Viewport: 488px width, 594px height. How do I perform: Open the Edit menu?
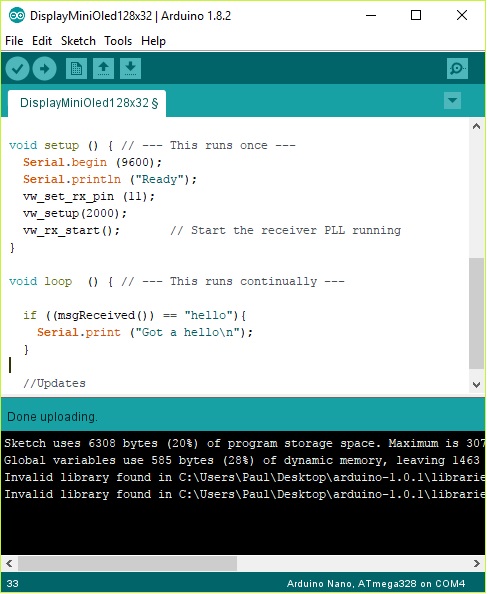coord(42,41)
